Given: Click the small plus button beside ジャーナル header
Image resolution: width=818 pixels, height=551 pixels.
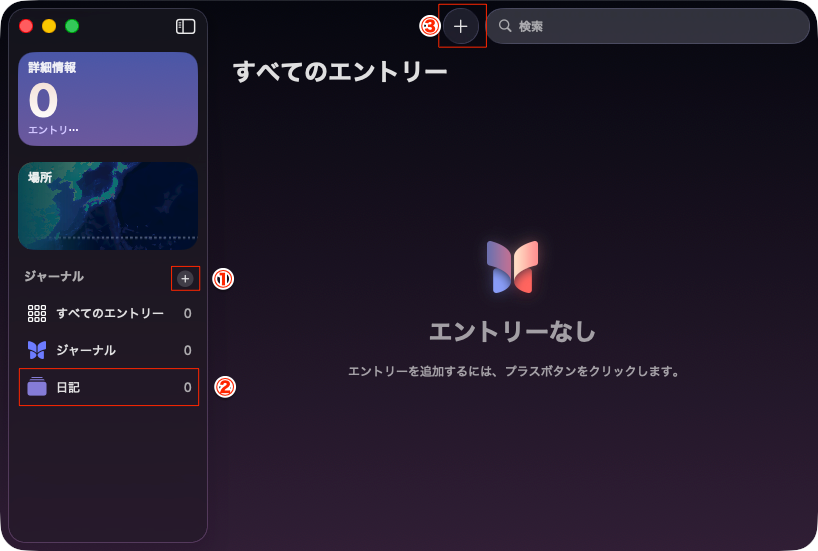Looking at the screenshot, I should pyautogui.click(x=185, y=278).
